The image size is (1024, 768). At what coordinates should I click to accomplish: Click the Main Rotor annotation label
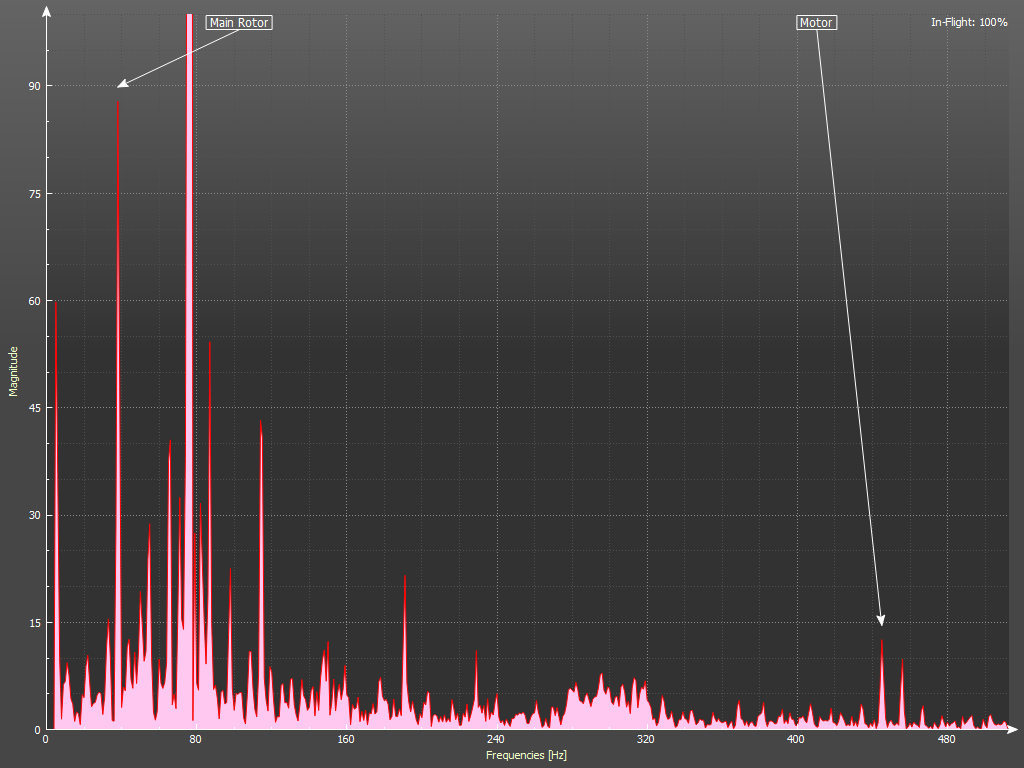[x=239, y=22]
